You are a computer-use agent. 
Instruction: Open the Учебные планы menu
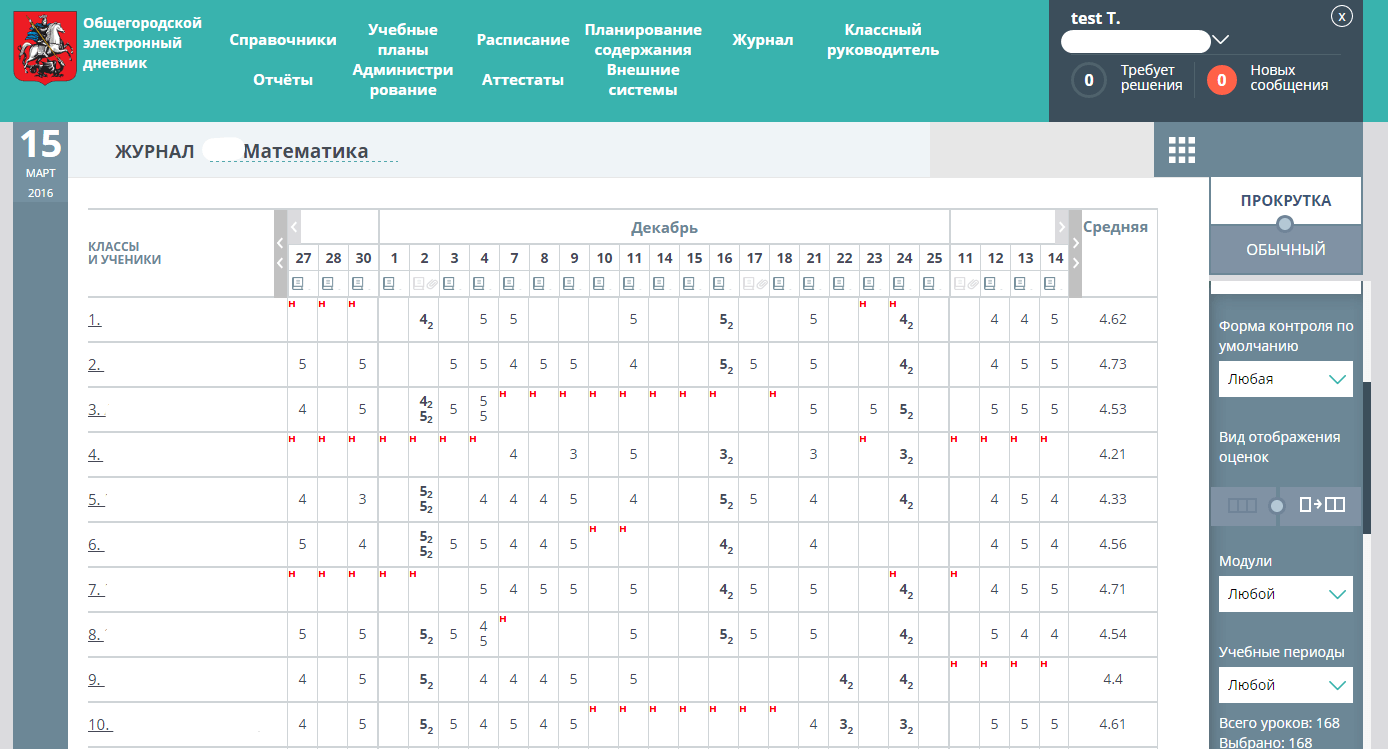(403, 40)
